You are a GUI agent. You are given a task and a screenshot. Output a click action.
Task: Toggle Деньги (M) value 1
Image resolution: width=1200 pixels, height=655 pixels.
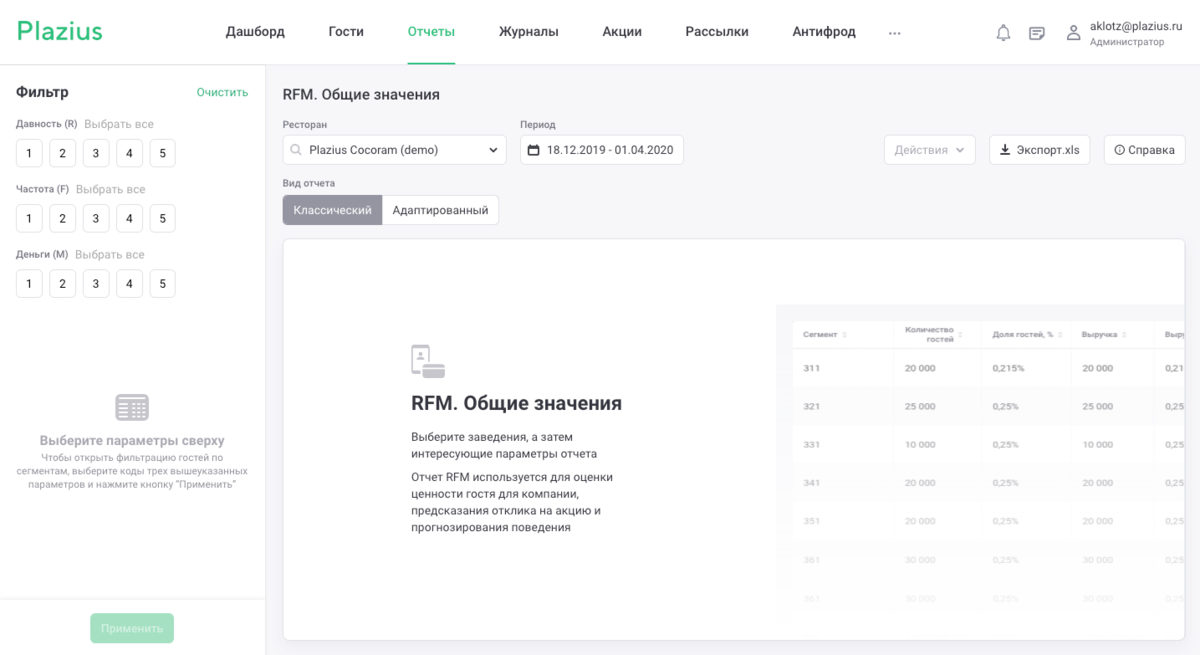point(29,284)
